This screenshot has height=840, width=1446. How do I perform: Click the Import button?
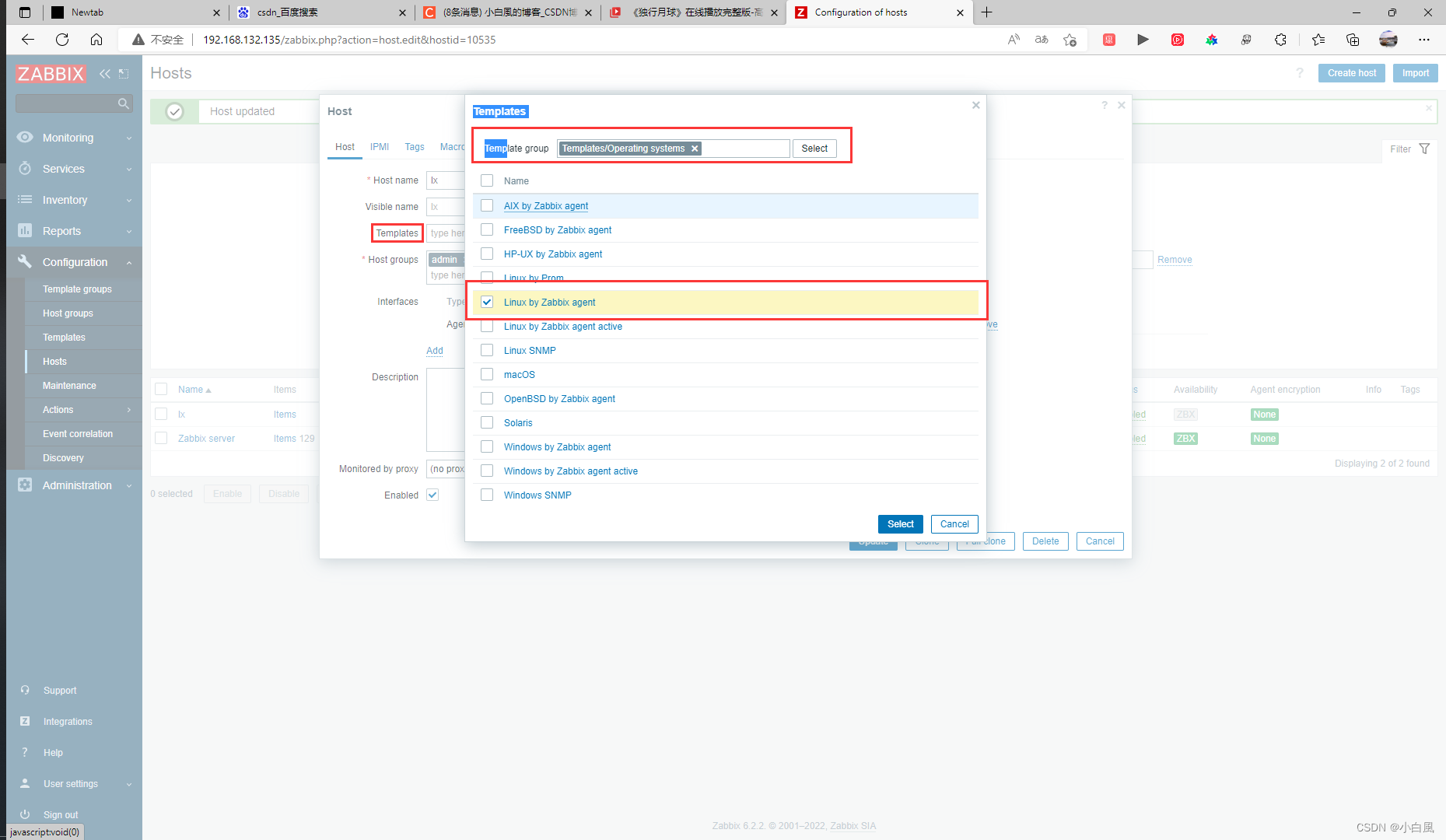(x=1416, y=73)
